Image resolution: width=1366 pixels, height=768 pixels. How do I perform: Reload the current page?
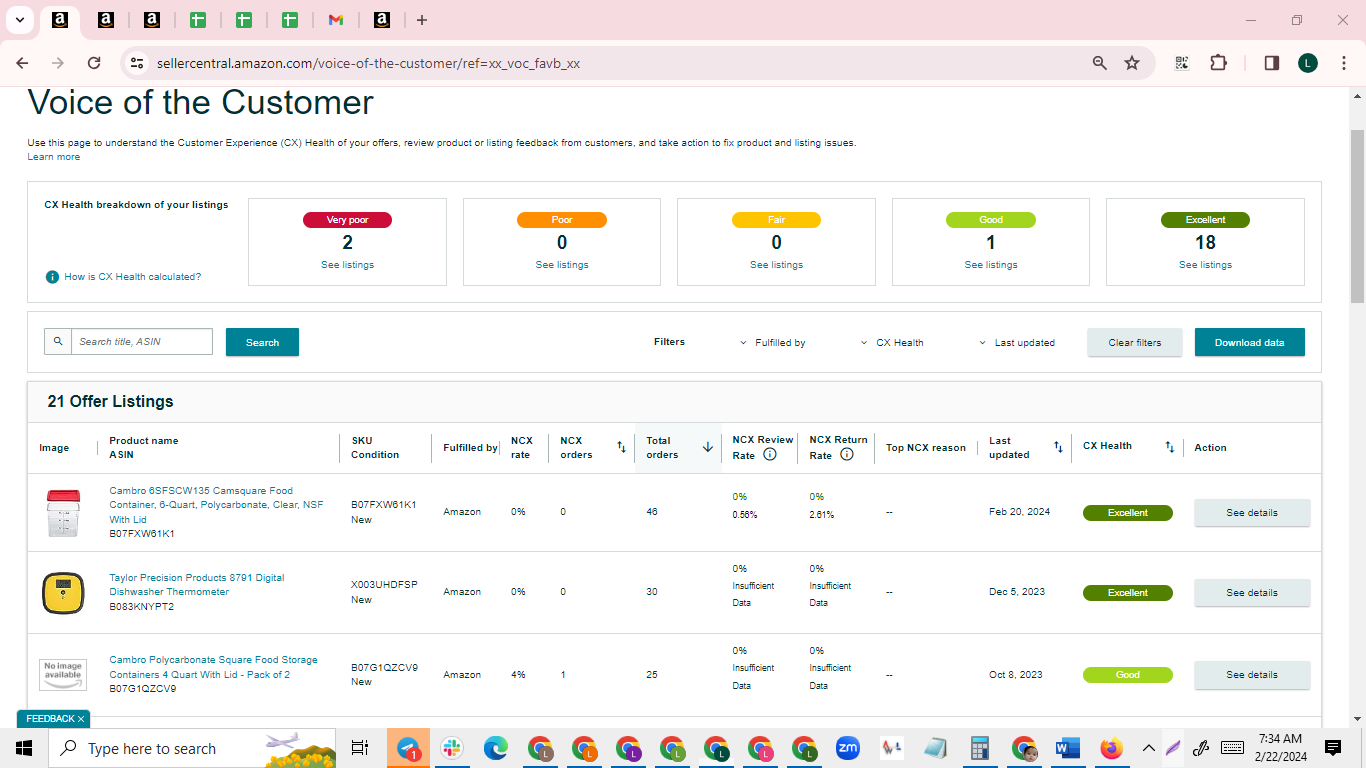pyautogui.click(x=94, y=63)
